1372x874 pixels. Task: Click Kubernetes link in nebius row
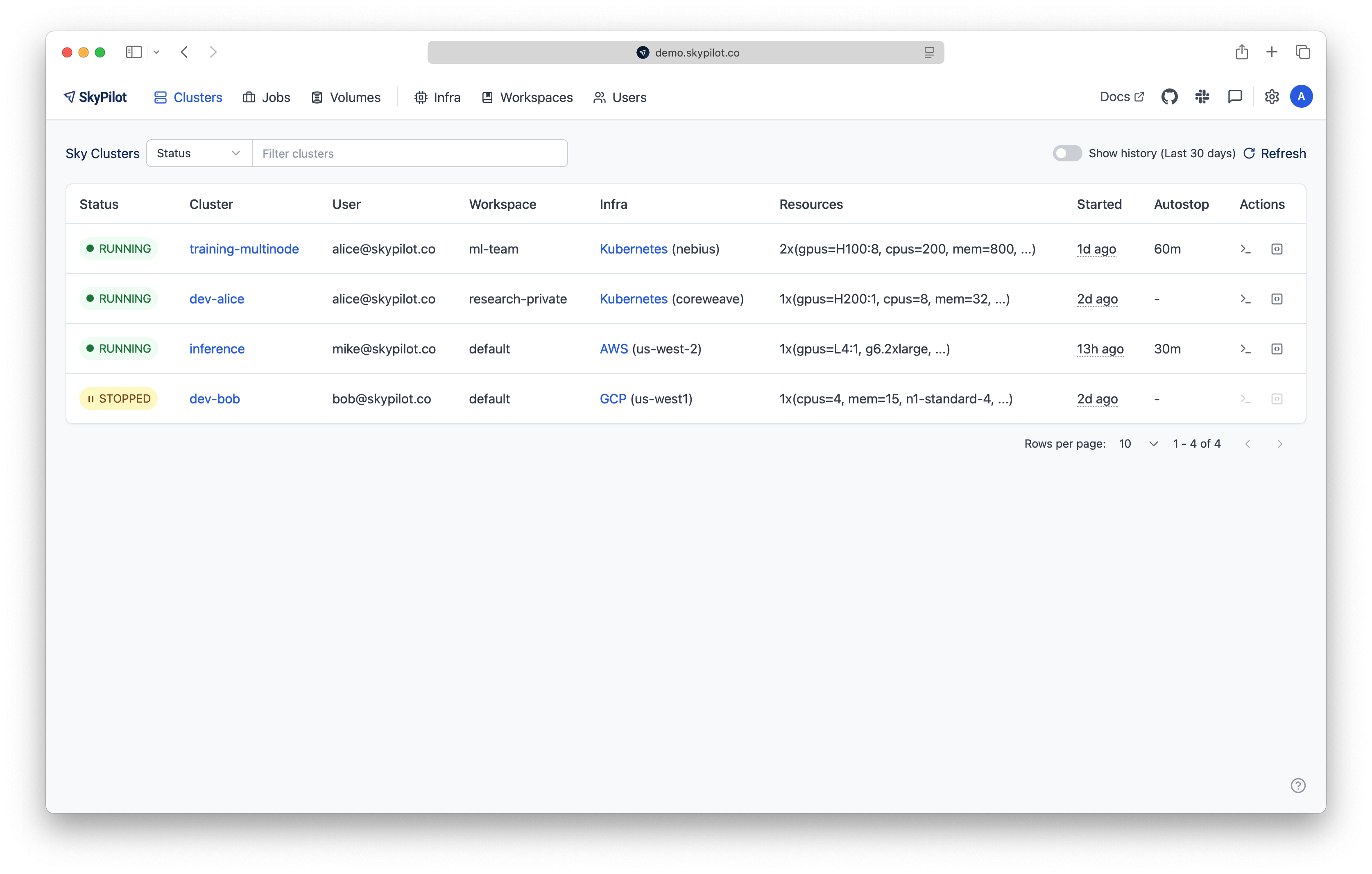[x=634, y=249]
